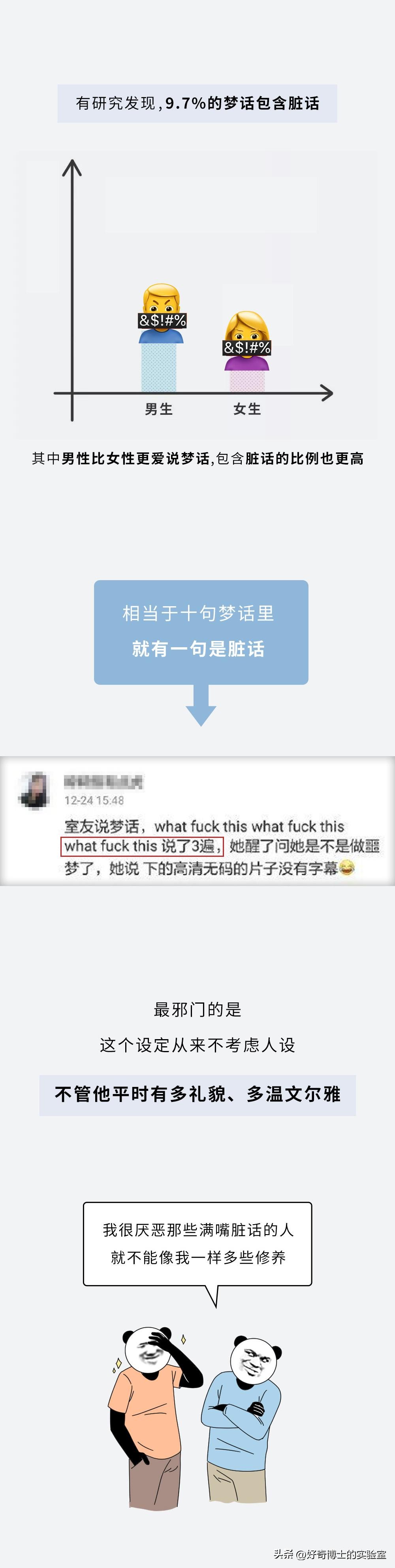Select the censored &$!#% label on woman
The image size is (395, 1568).
pos(247,348)
